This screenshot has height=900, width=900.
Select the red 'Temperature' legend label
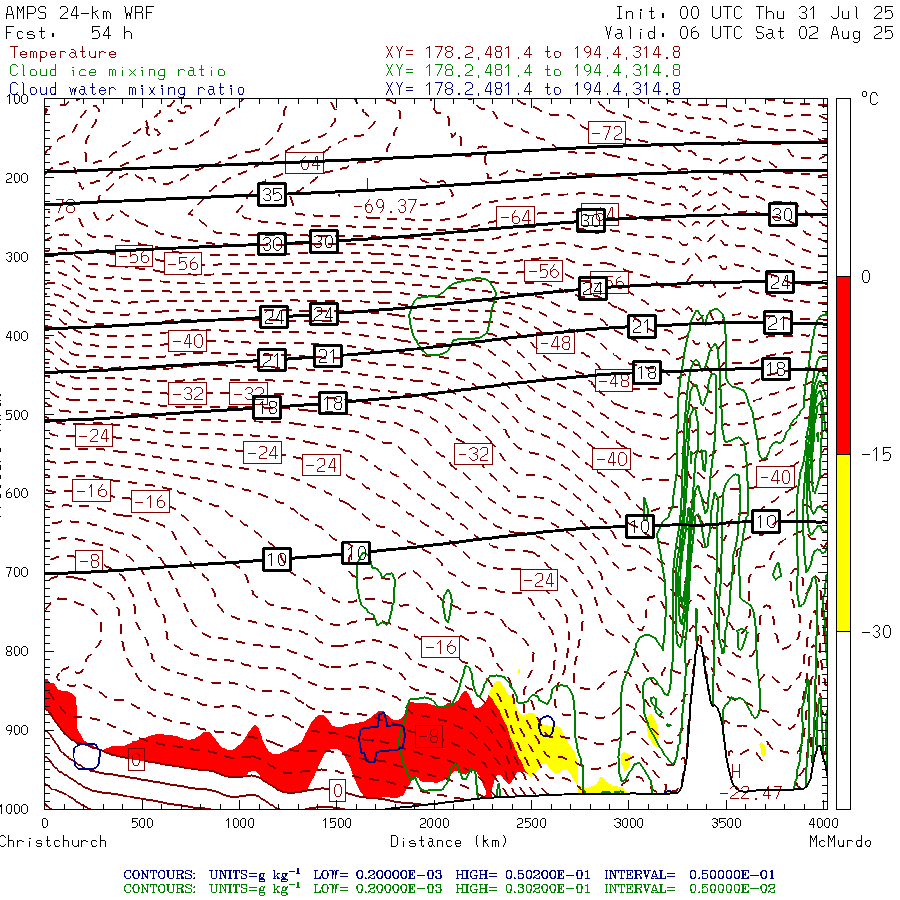[63, 53]
